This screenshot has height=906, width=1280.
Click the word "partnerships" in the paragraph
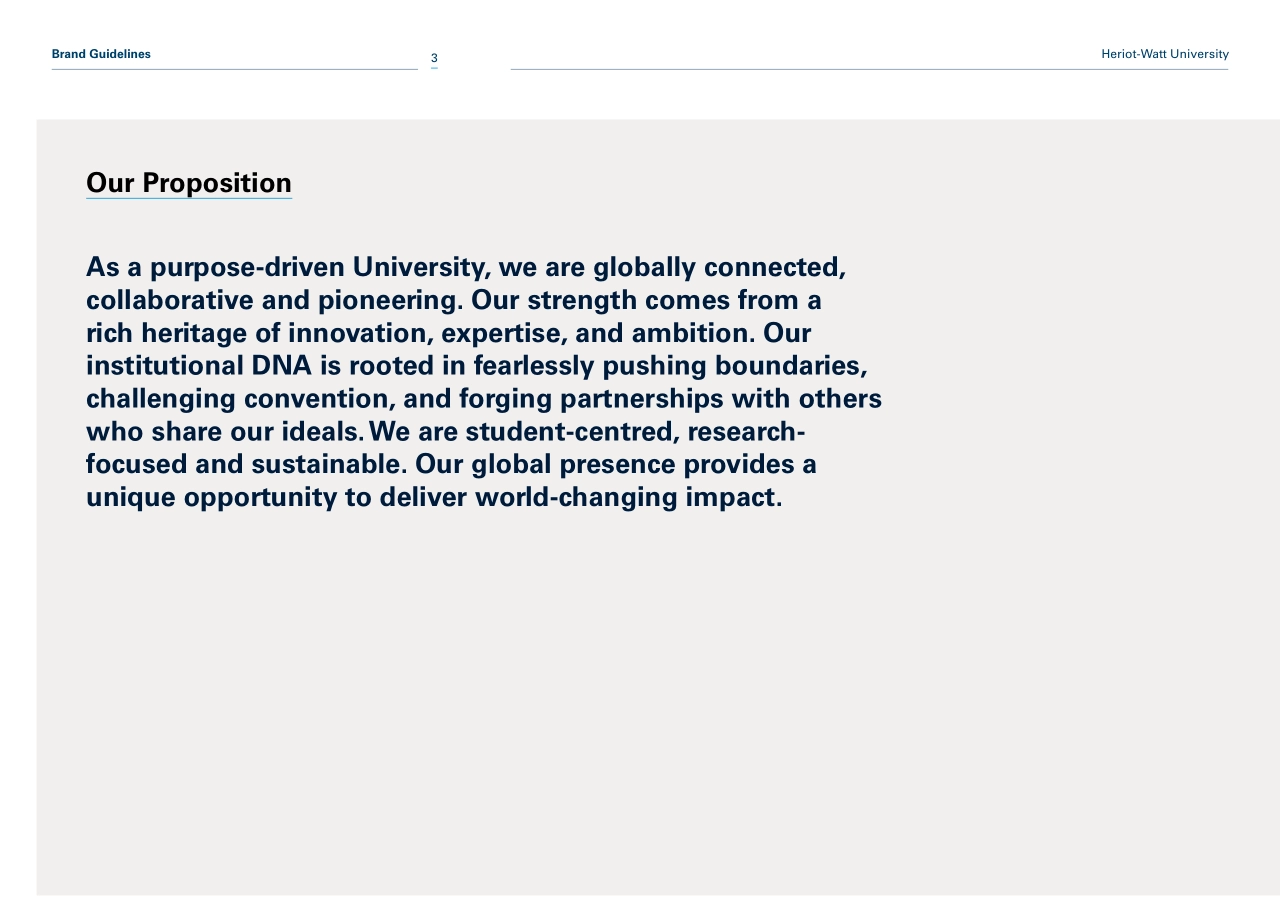[641, 399]
